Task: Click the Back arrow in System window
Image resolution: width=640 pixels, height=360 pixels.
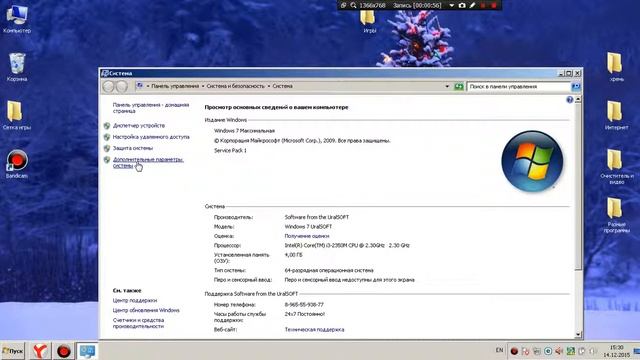Action: coord(108,87)
